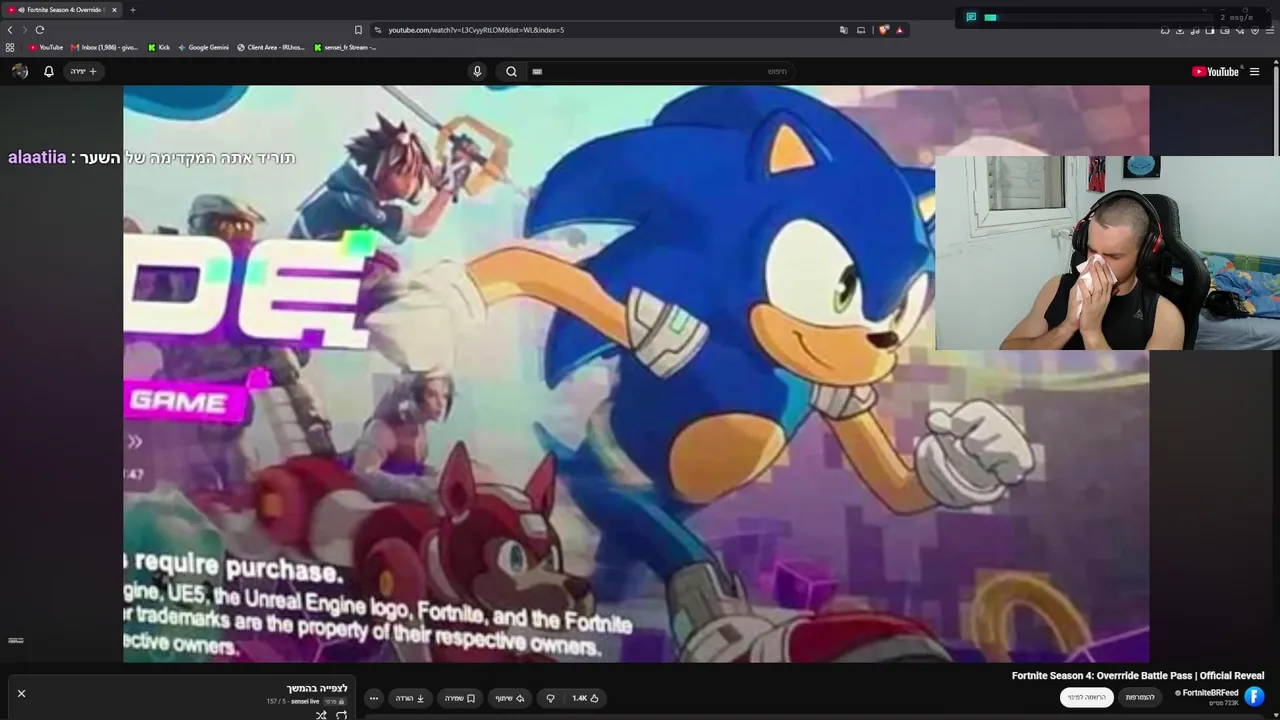This screenshot has width=1280, height=720.
Task: Click the white Subscribe button
Action: click(x=1087, y=697)
